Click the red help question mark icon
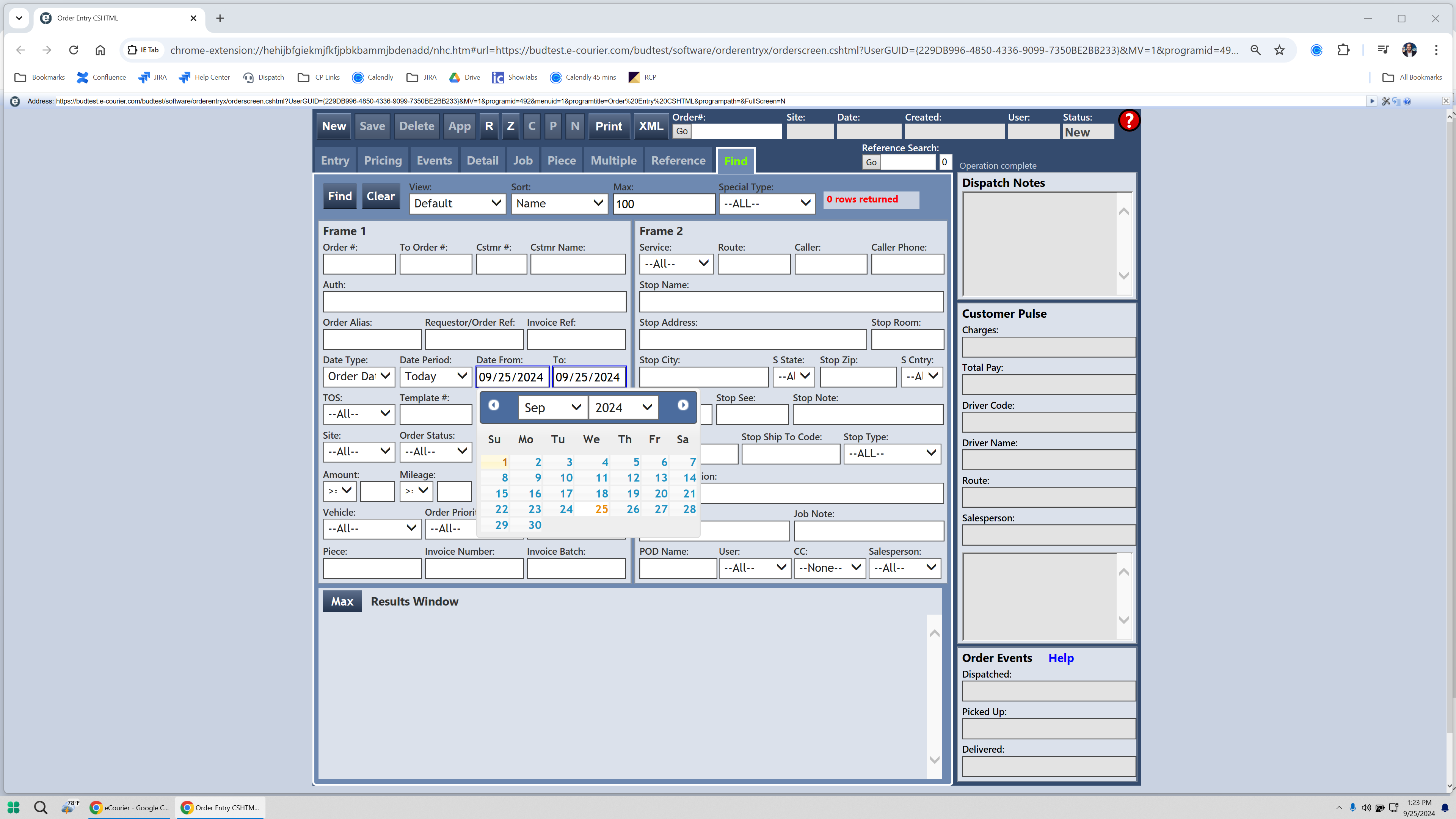The height and width of the screenshot is (819, 1456). [x=1129, y=121]
